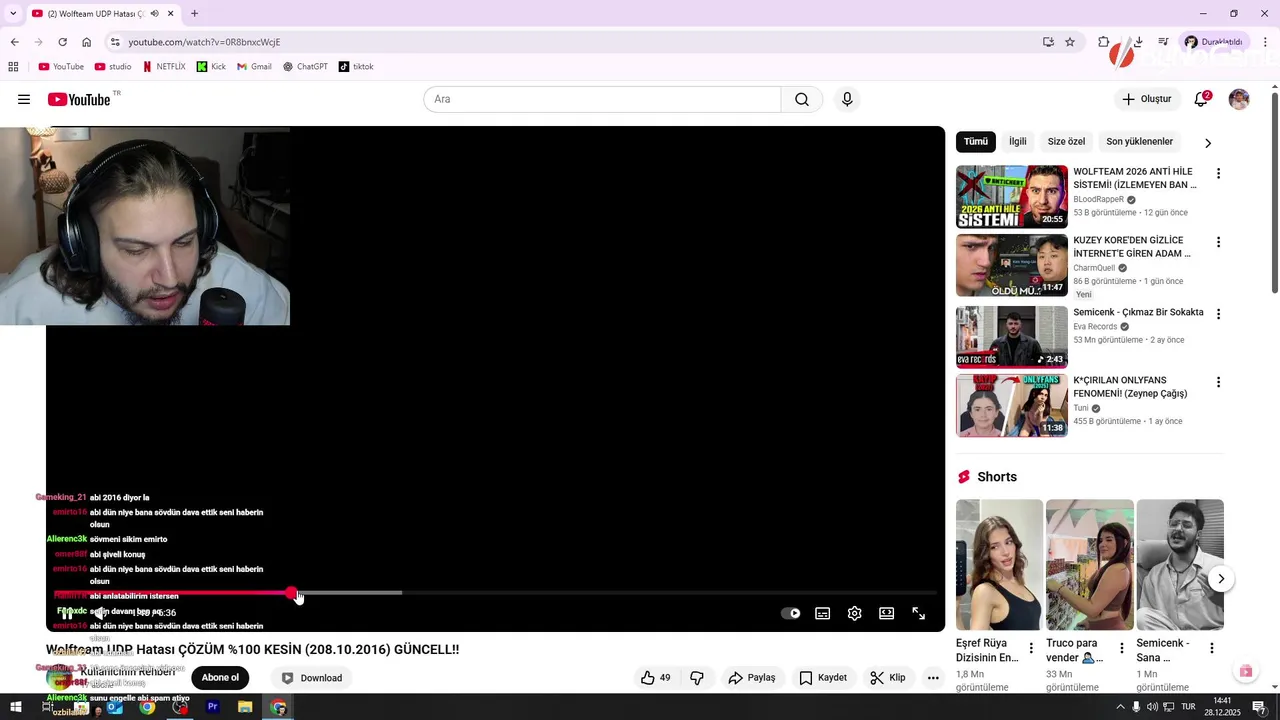
Task: Toggle subtitles (CC) in the player
Action: click(823, 613)
